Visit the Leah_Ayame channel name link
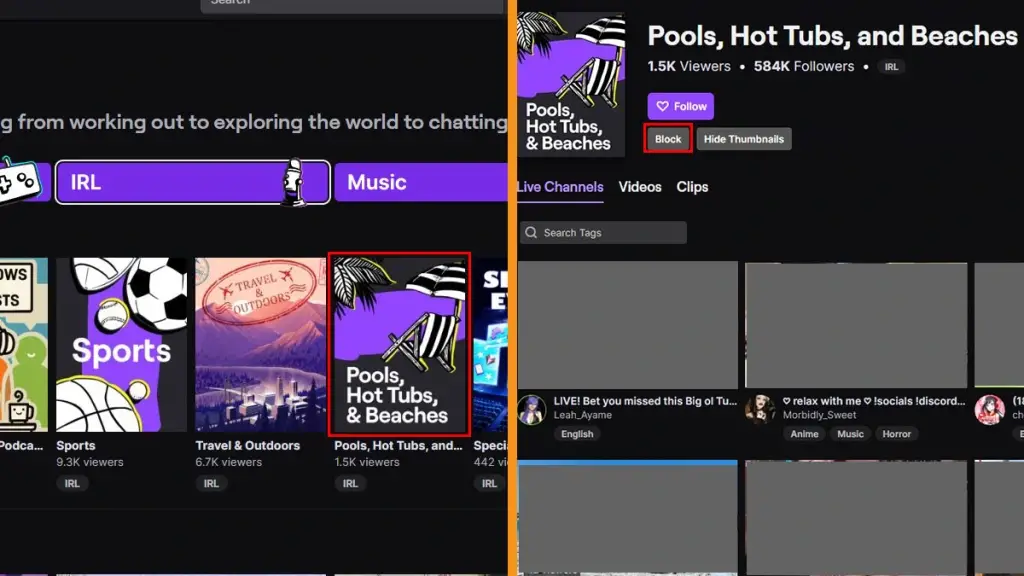The width and height of the screenshot is (1024, 576). (x=583, y=415)
